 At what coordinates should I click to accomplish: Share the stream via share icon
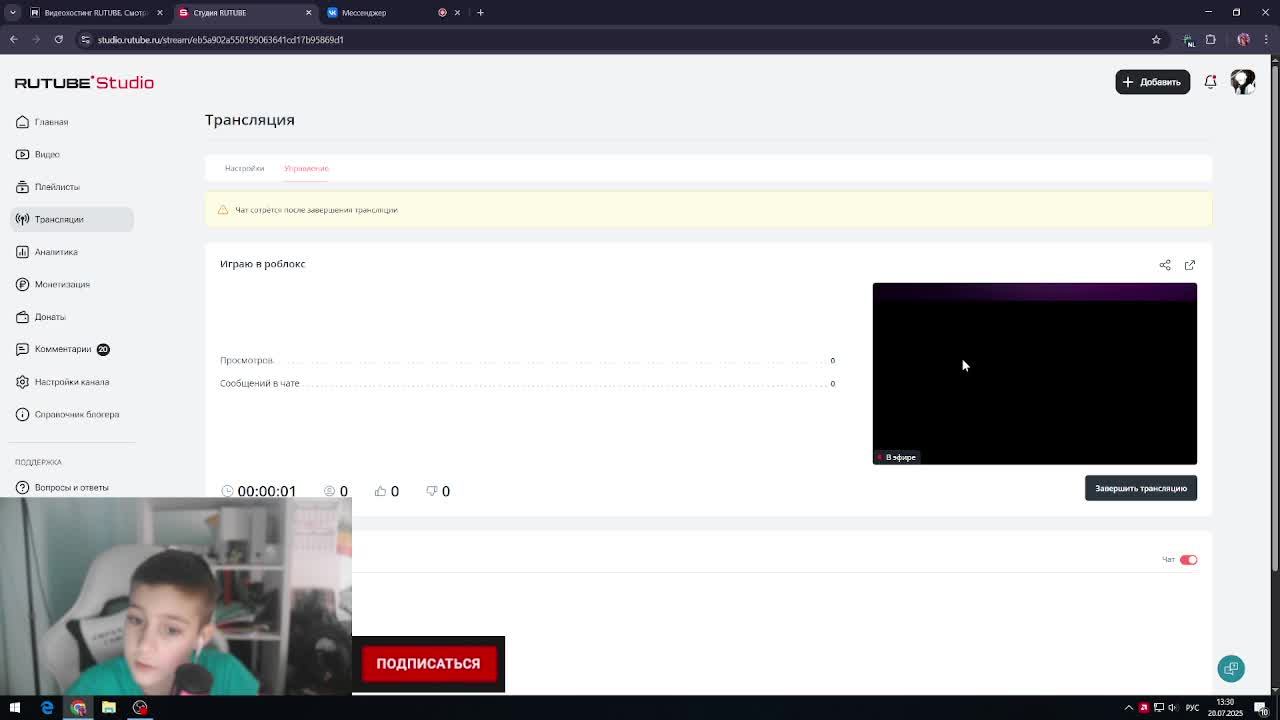click(1165, 265)
